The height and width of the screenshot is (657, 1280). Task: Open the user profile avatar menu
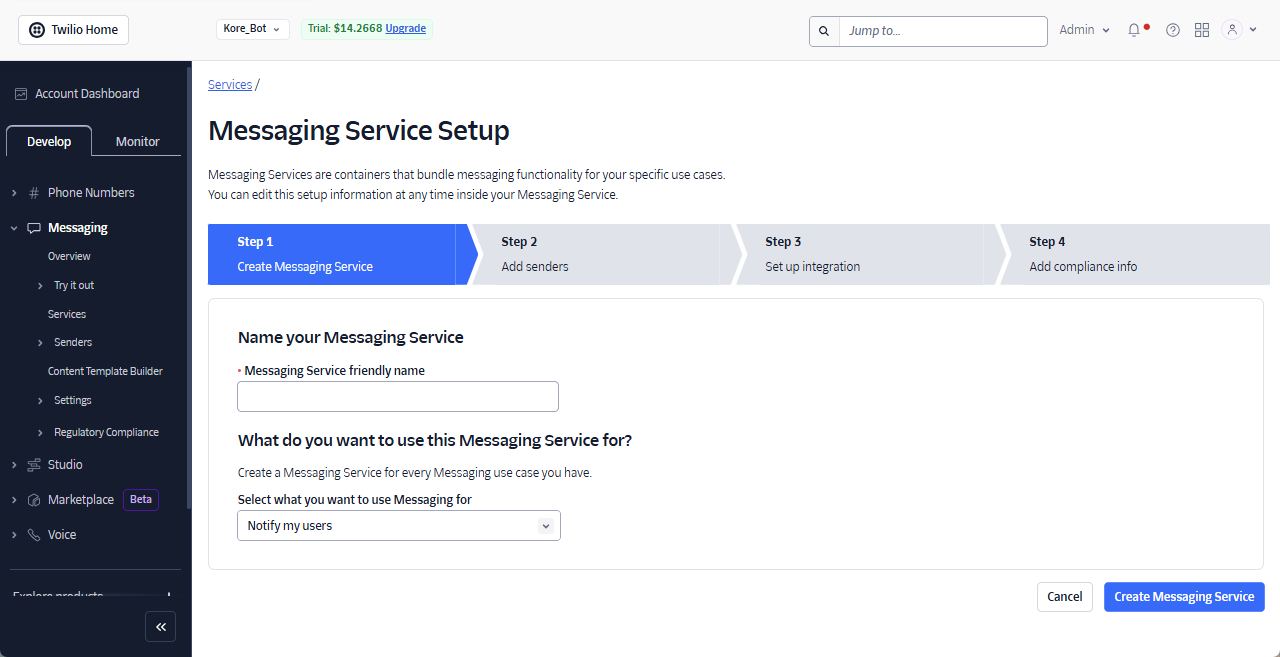[x=1238, y=30]
